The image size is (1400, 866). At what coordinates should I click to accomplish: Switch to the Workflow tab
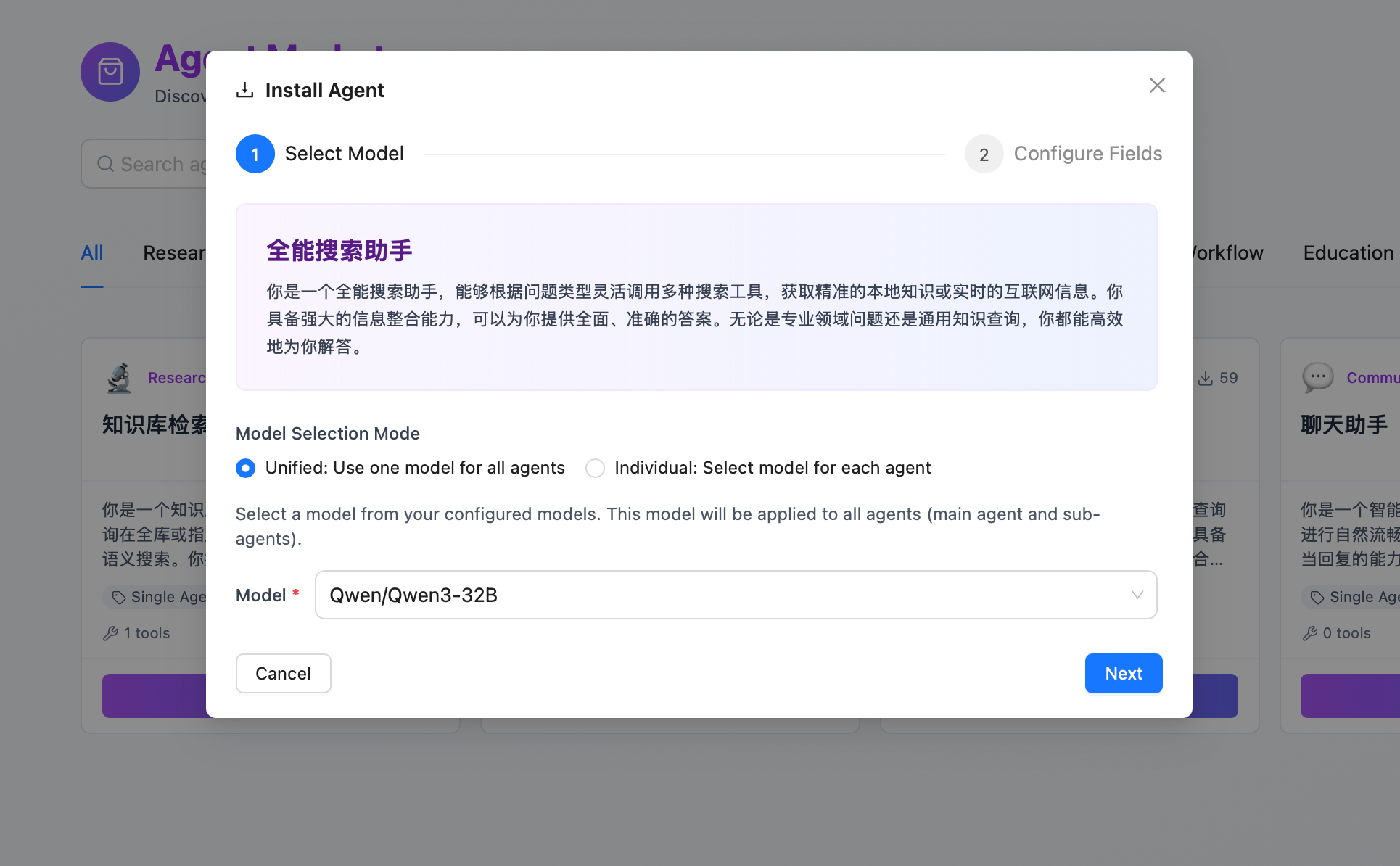(x=1226, y=252)
